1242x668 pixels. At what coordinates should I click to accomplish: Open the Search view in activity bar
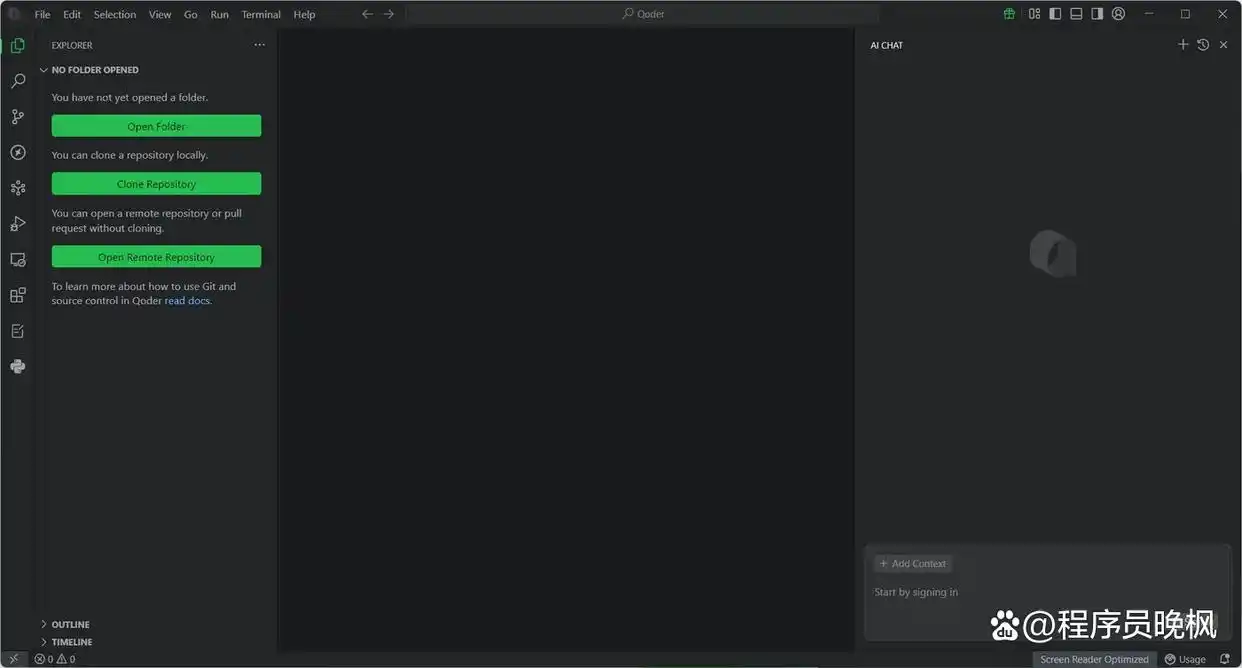point(17,81)
